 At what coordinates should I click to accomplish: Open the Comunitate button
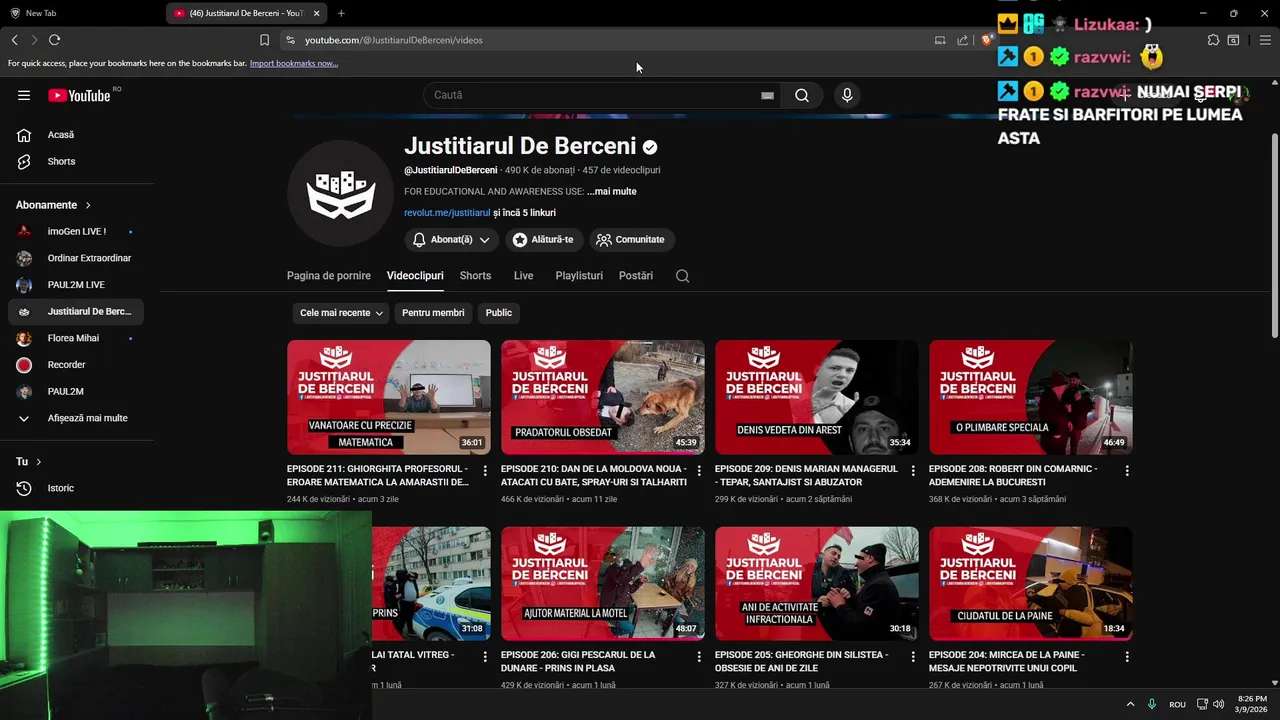631,240
